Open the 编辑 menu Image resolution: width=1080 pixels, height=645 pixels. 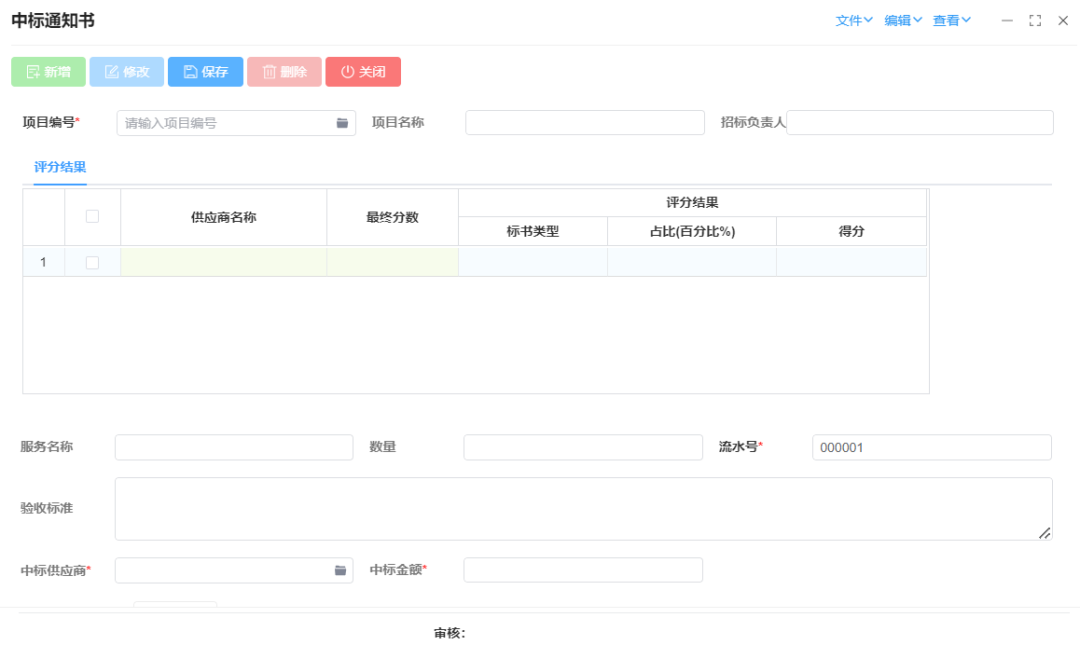click(903, 21)
